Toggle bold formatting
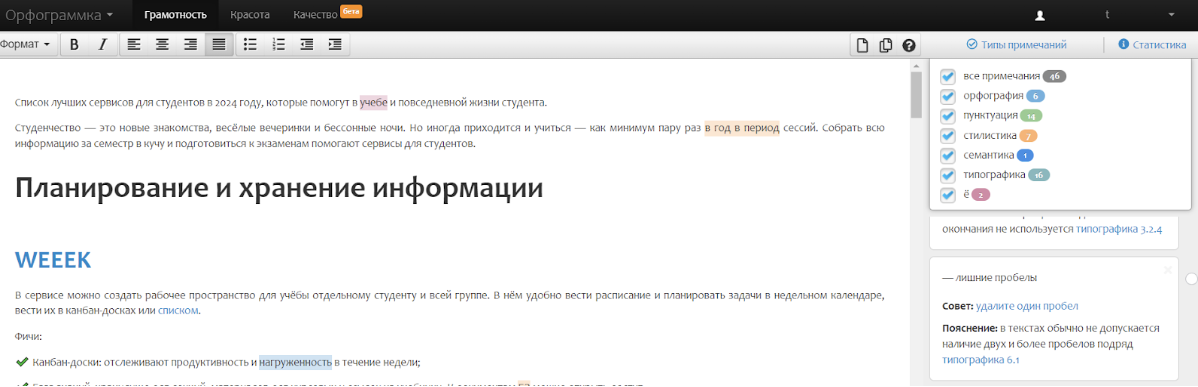The height and width of the screenshot is (387, 1198). click(74, 45)
